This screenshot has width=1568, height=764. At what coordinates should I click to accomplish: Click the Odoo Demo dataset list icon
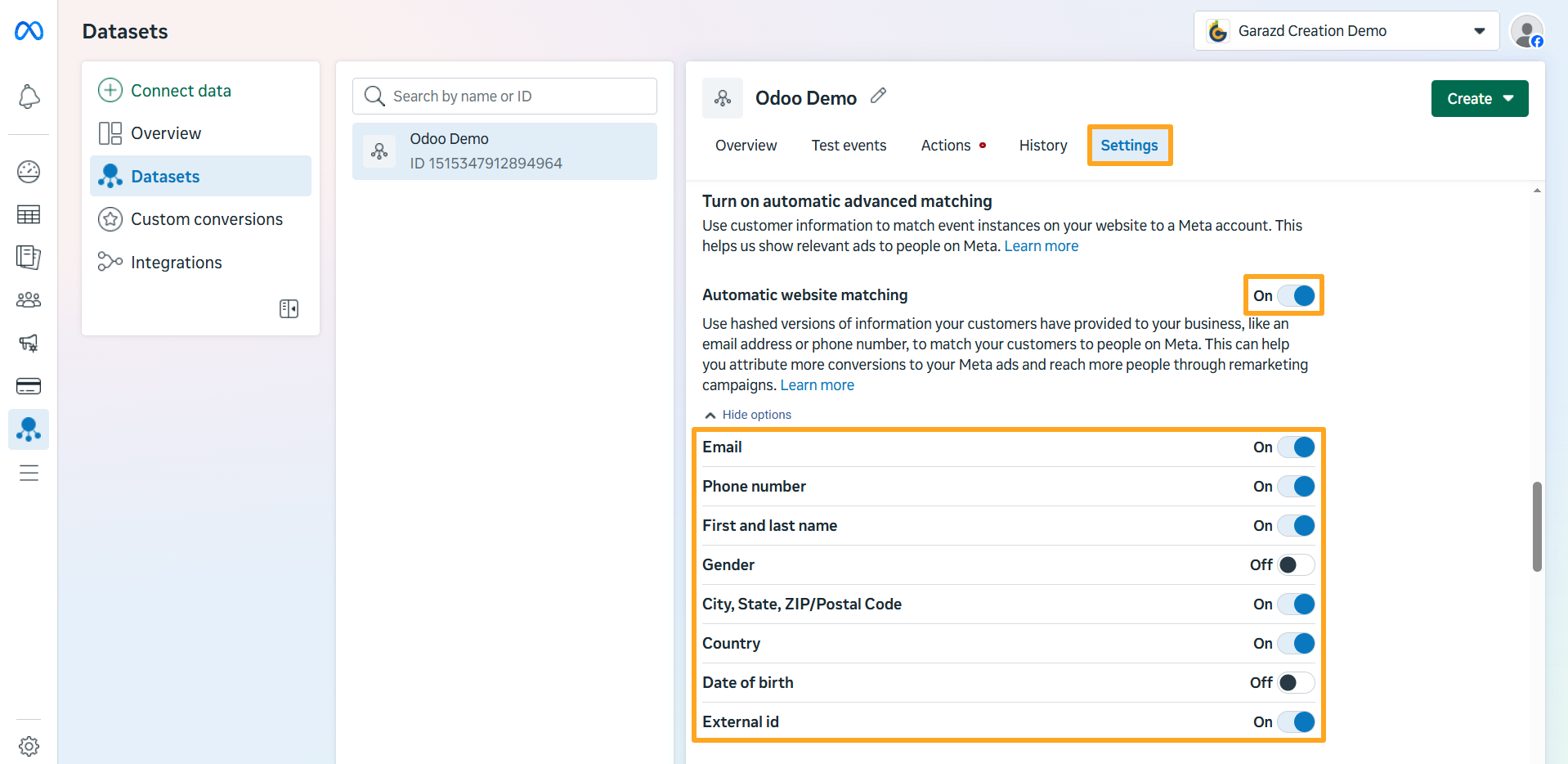pyautogui.click(x=379, y=151)
